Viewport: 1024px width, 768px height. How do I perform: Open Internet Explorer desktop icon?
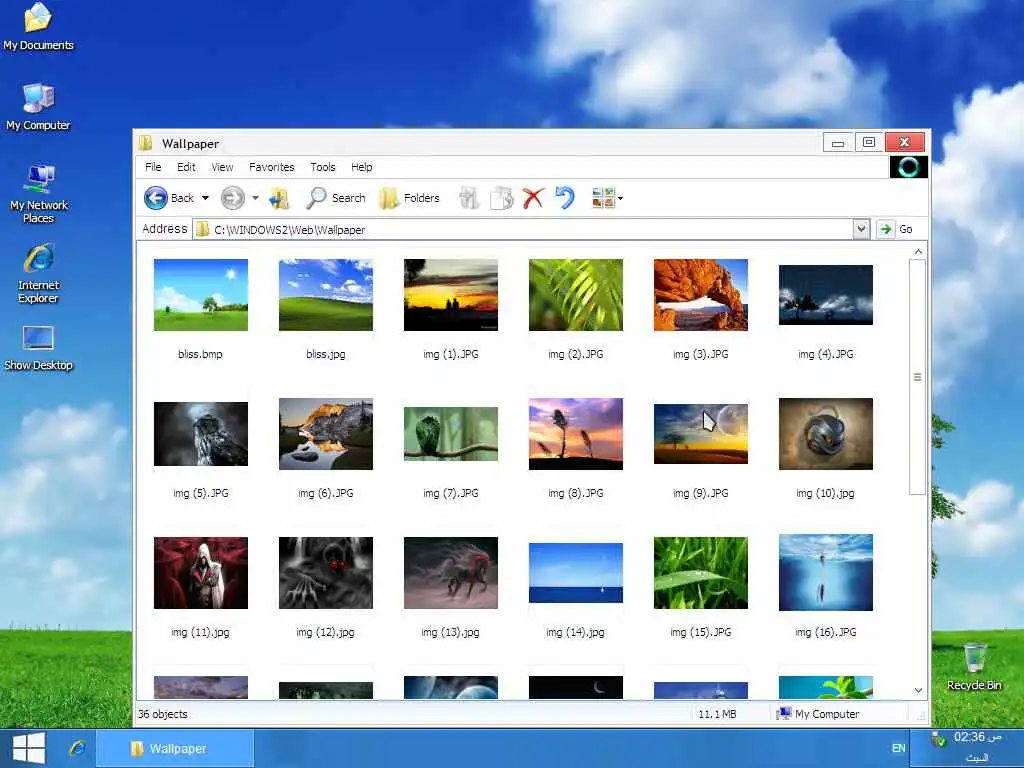39,274
